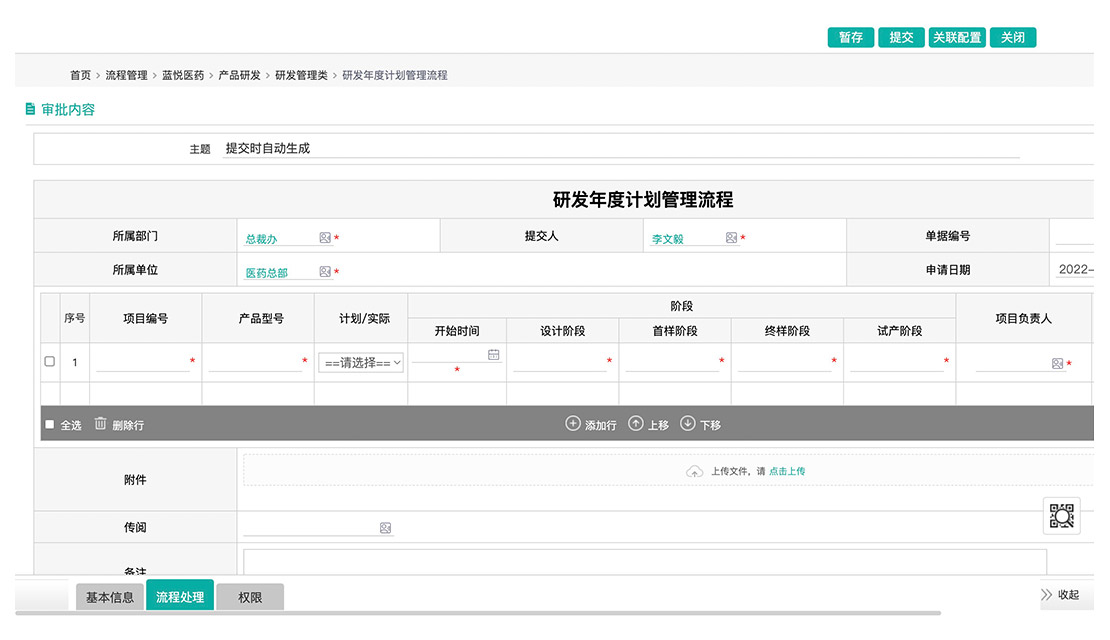This screenshot has width=1110, height=640.
Task: Move the row up with 上移
Action: click(x=648, y=424)
